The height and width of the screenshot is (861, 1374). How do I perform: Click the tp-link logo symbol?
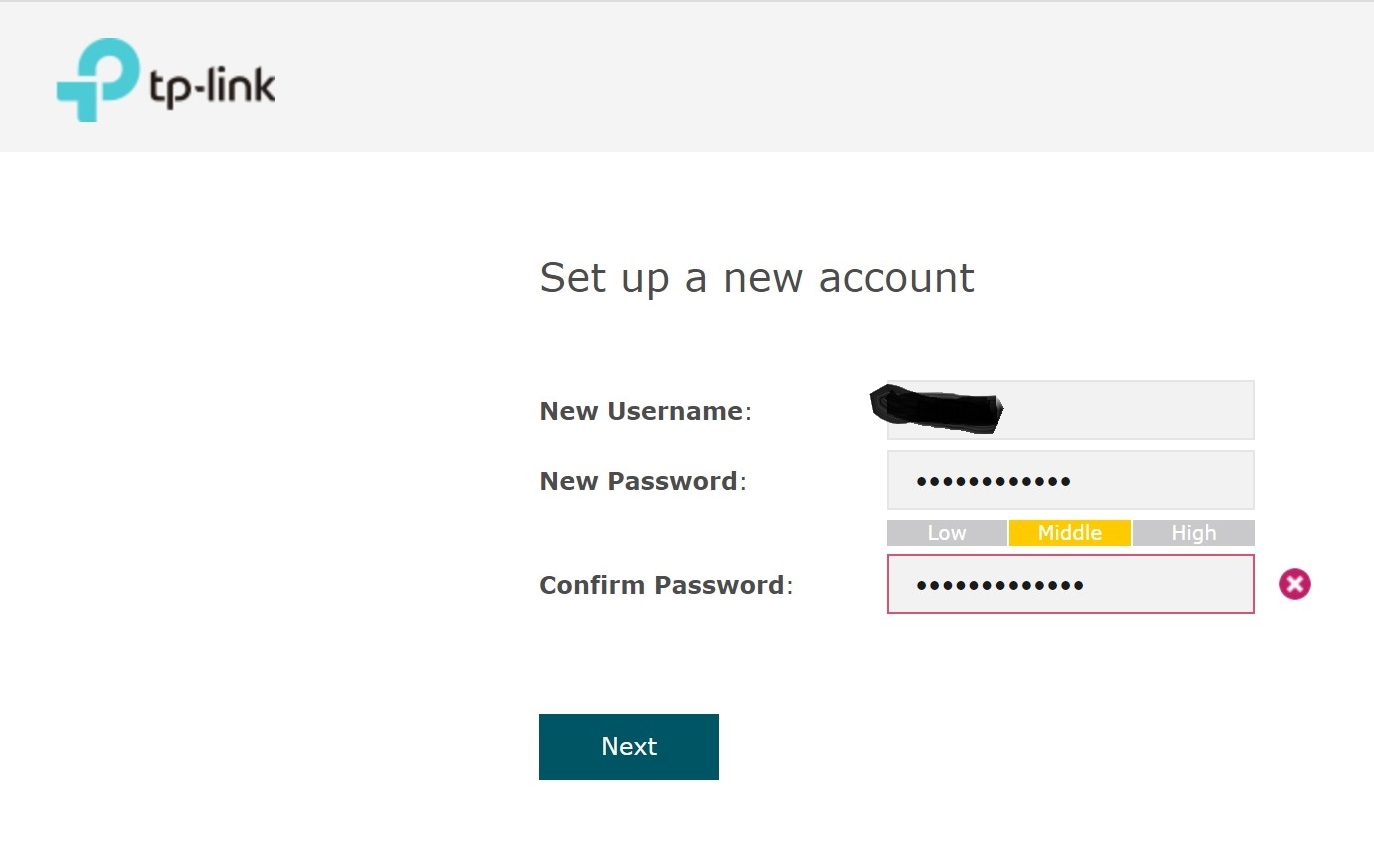tap(96, 80)
